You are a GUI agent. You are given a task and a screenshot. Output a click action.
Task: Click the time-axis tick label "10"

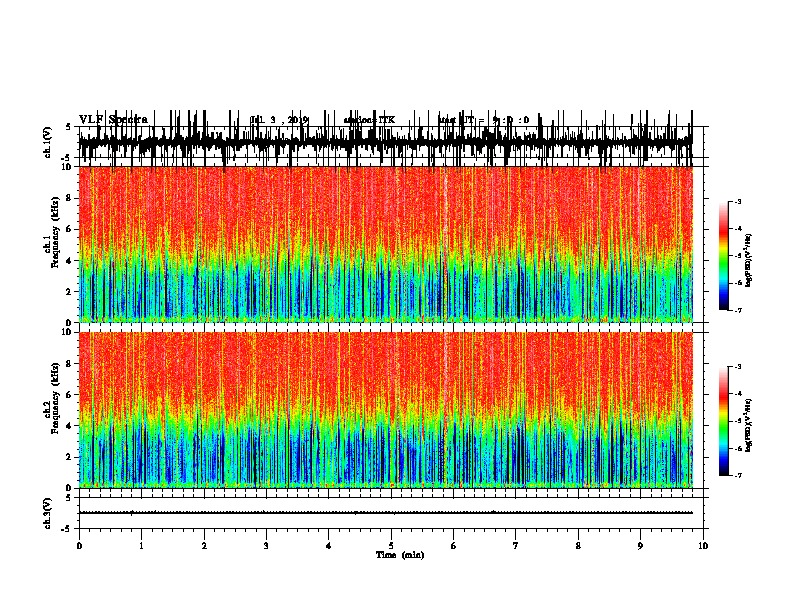[703, 546]
